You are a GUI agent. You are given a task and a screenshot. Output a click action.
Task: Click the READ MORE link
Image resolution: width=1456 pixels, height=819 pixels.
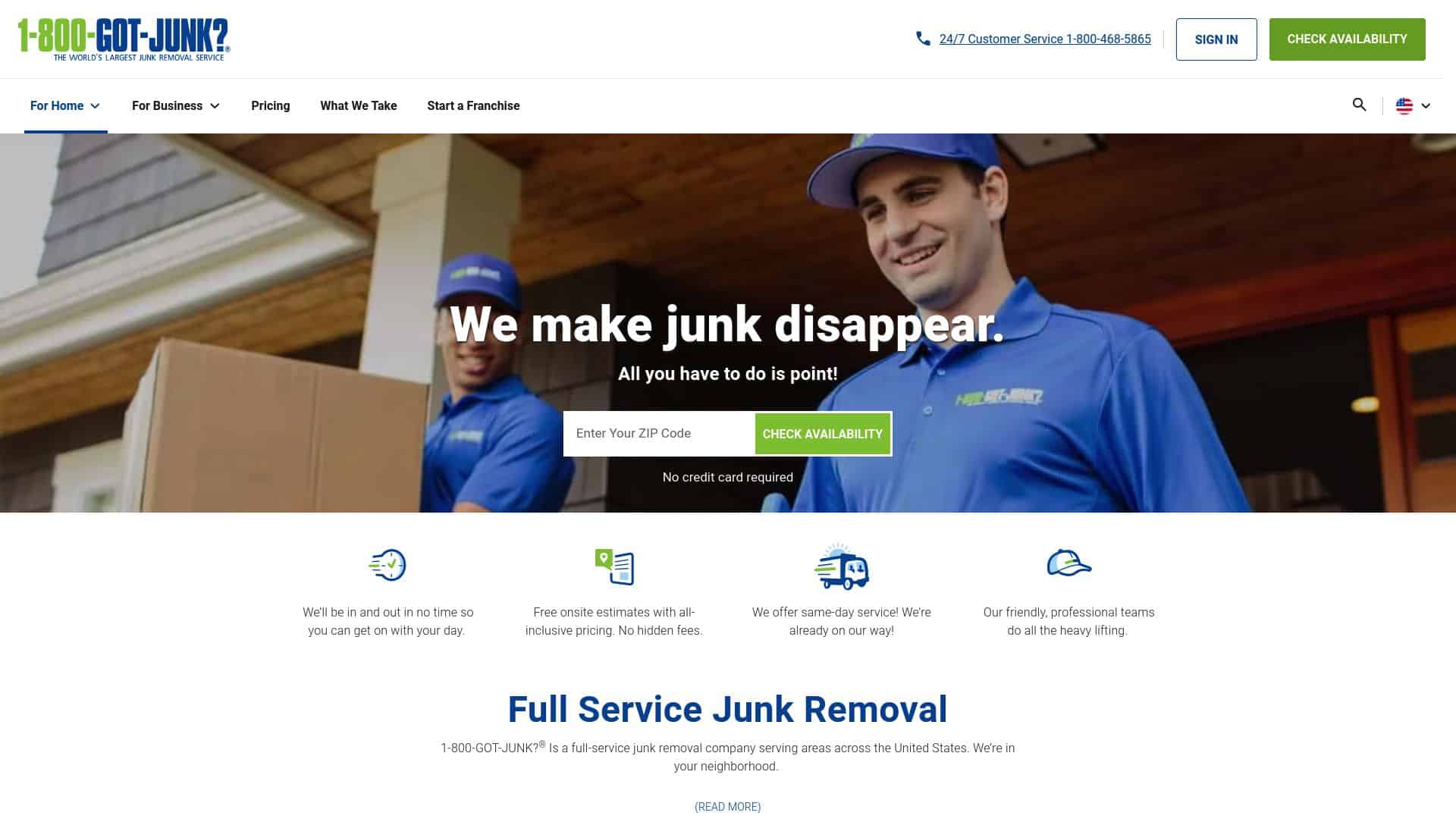point(727,806)
